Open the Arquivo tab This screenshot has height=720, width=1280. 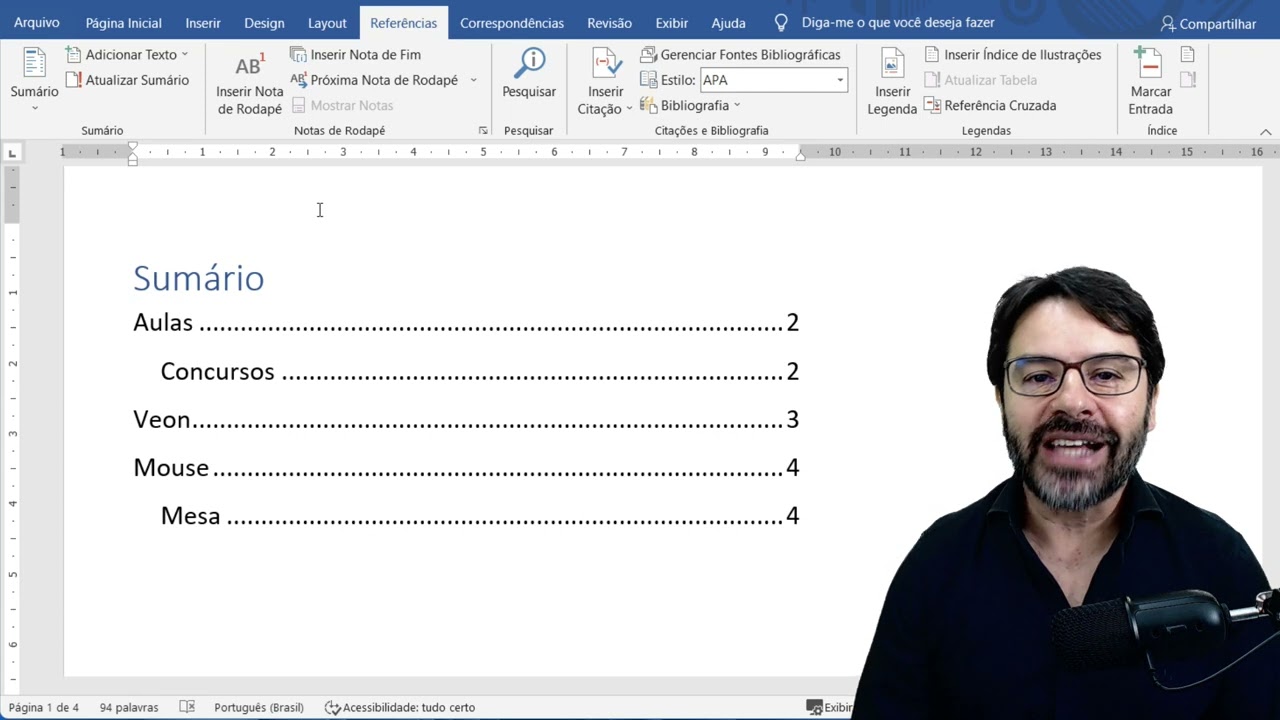[37, 23]
